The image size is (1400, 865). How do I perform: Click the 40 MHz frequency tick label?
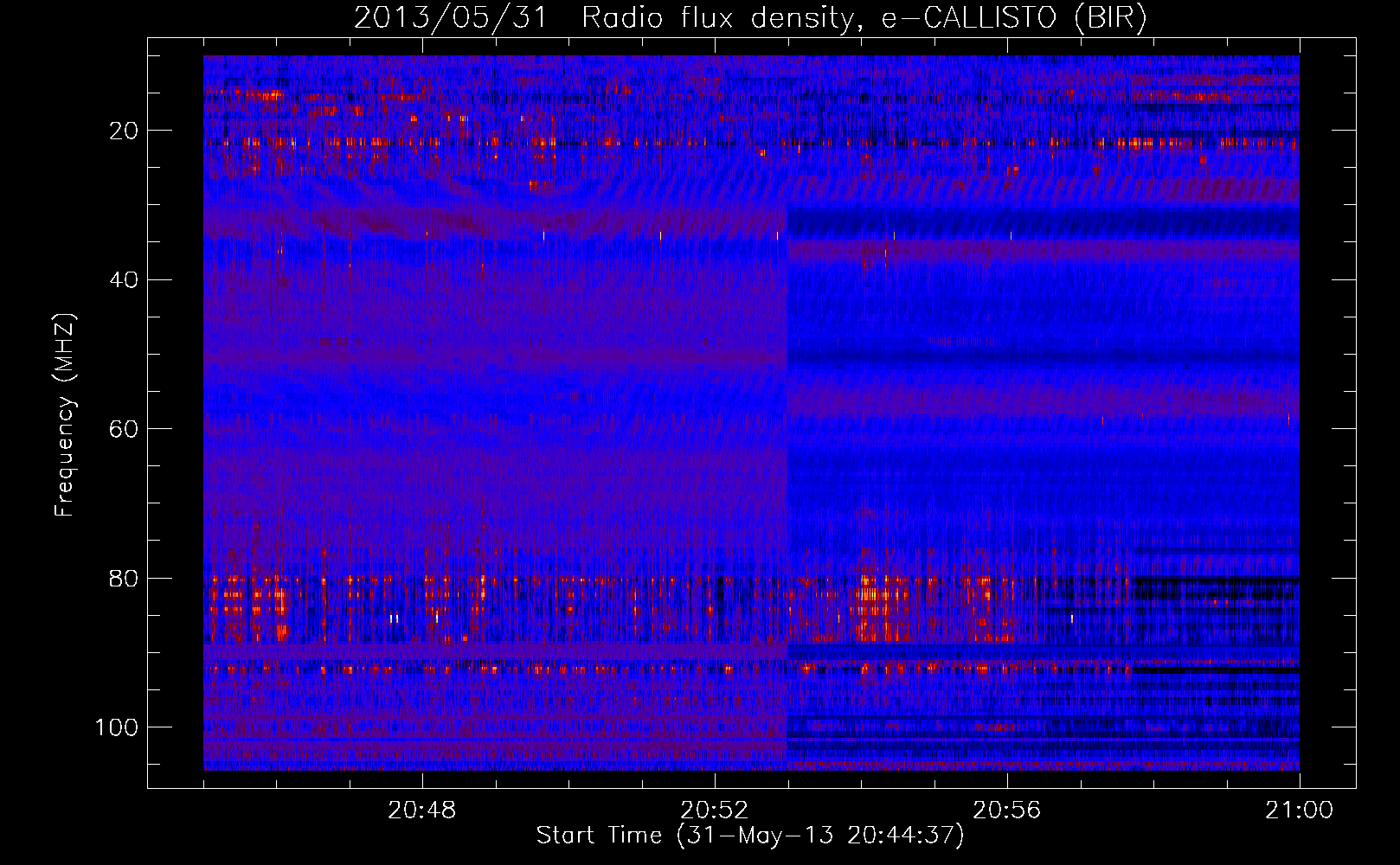click(125, 279)
